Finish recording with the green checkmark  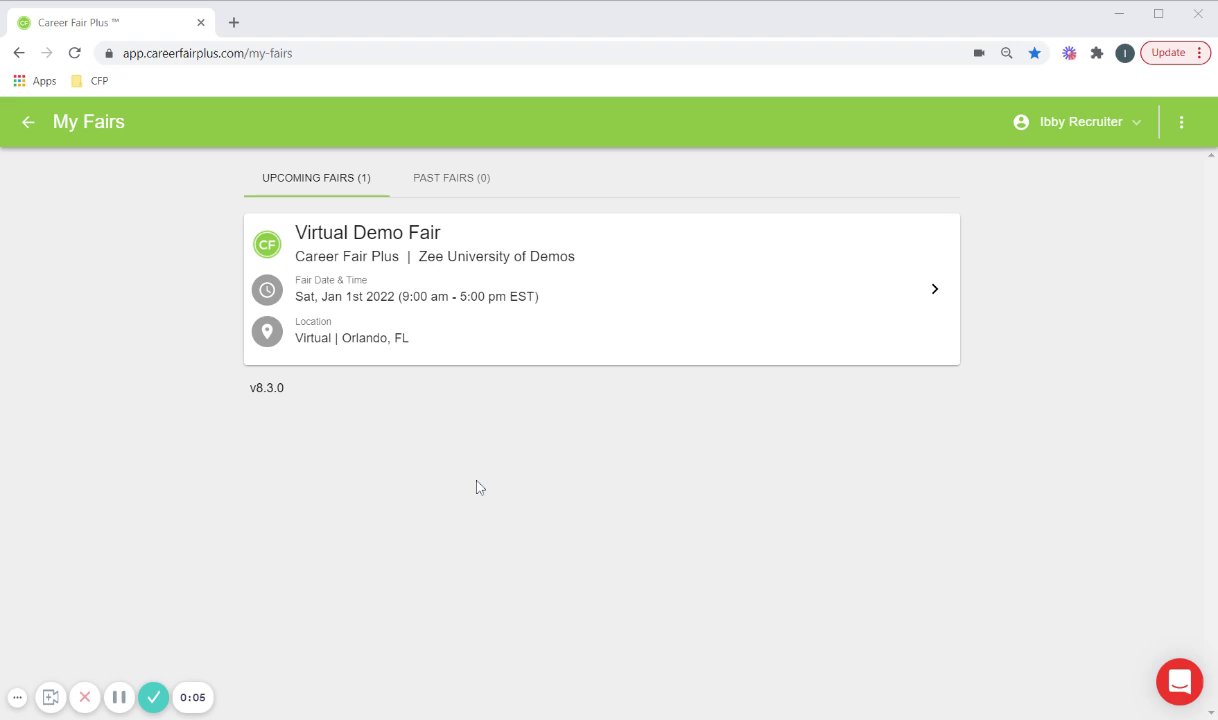[153, 697]
